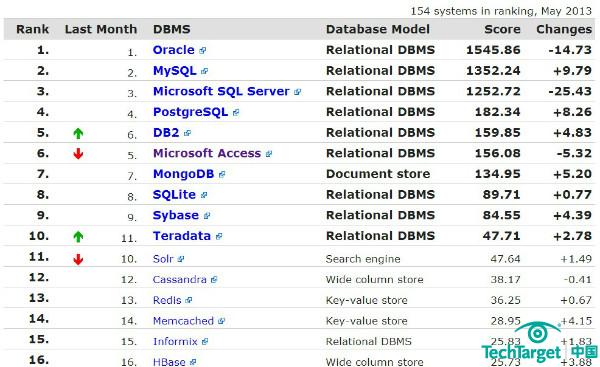The image size is (600, 367).
Task: Click external link icon beside Cassandra
Action: 214,280
